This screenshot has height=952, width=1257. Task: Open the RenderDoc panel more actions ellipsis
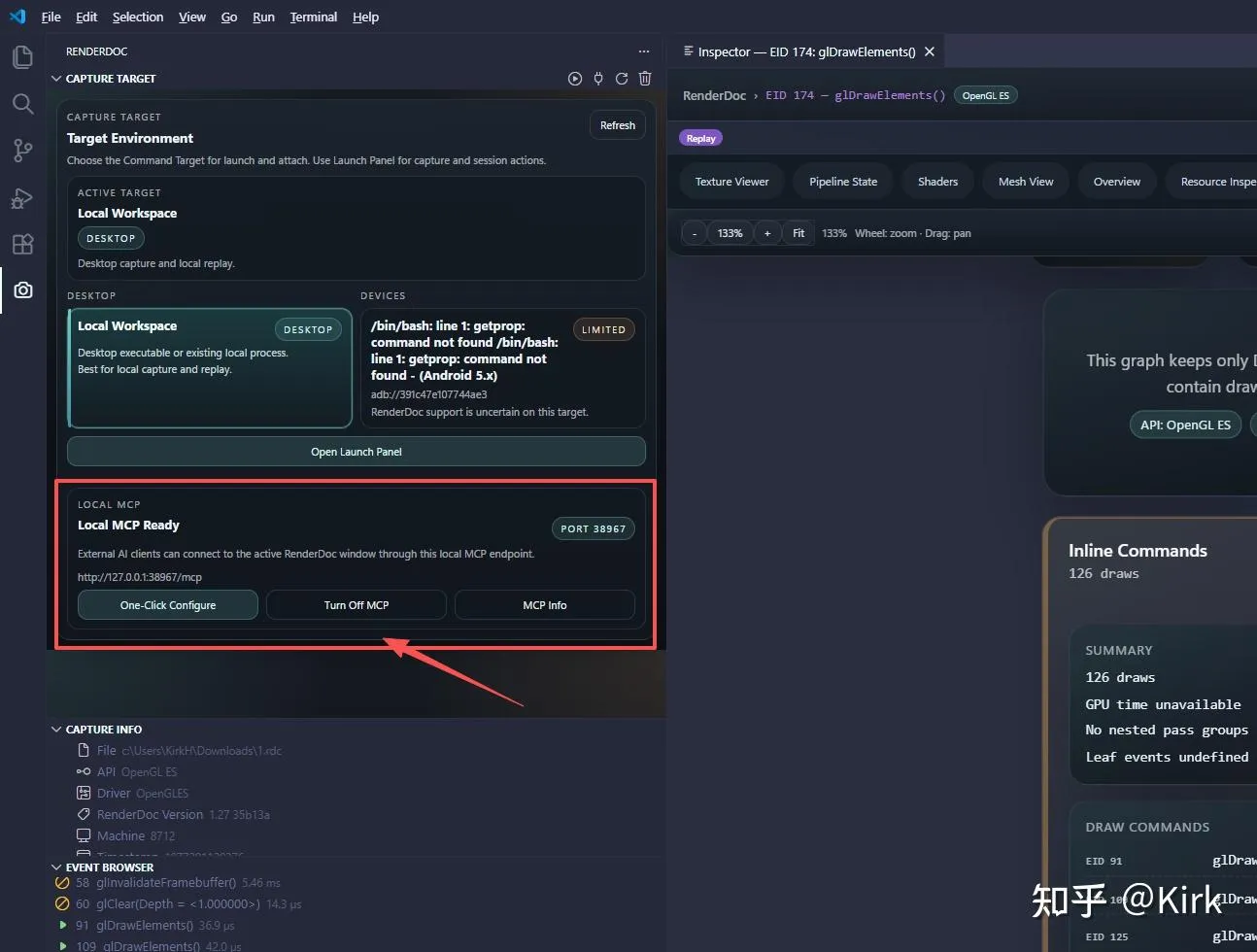(x=644, y=51)
